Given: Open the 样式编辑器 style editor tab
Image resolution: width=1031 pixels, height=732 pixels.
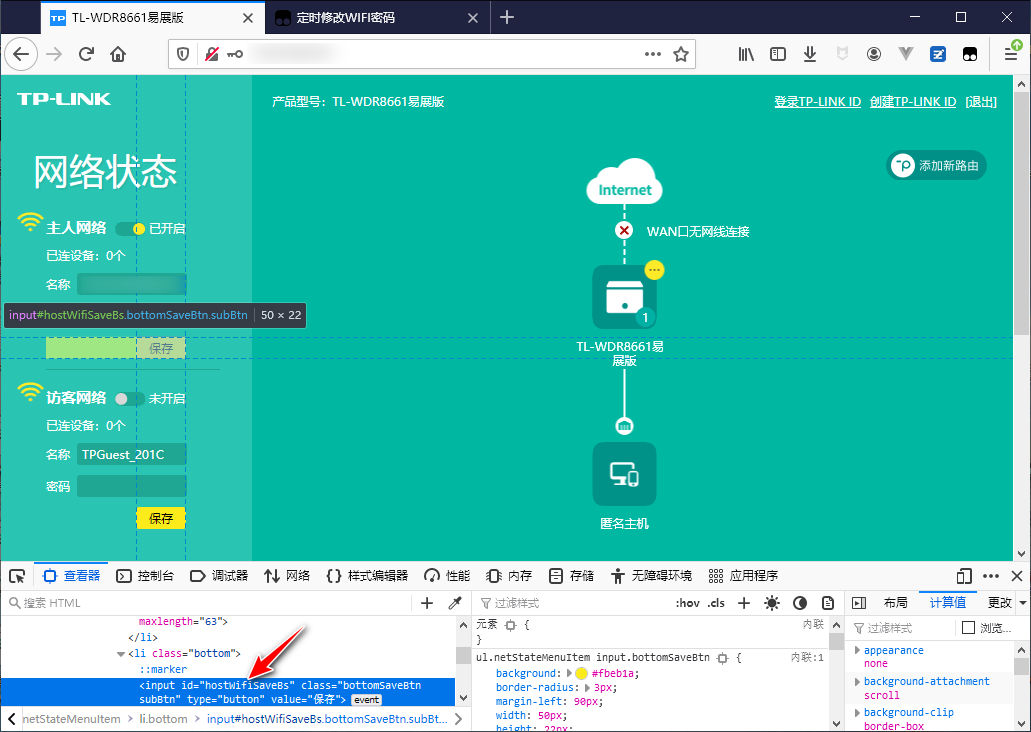Looking at the screenshot, I should click(x=367, y=576).
